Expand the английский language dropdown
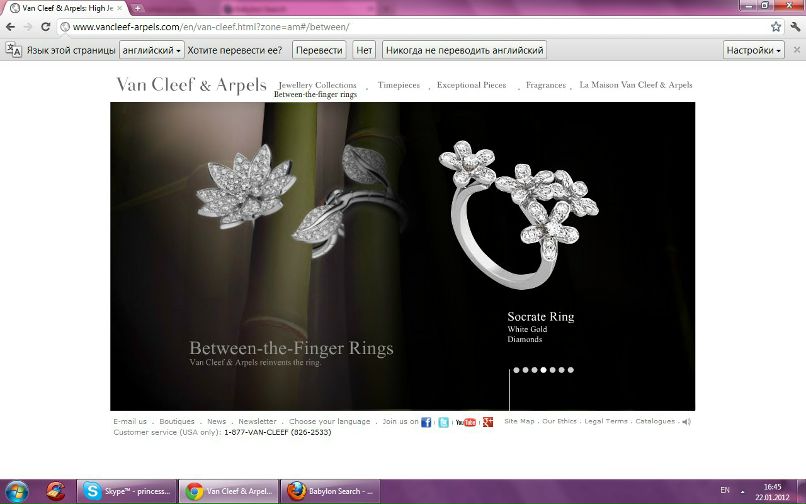The height and width of the screenshot is (504, 806). [x=151, y=49]
